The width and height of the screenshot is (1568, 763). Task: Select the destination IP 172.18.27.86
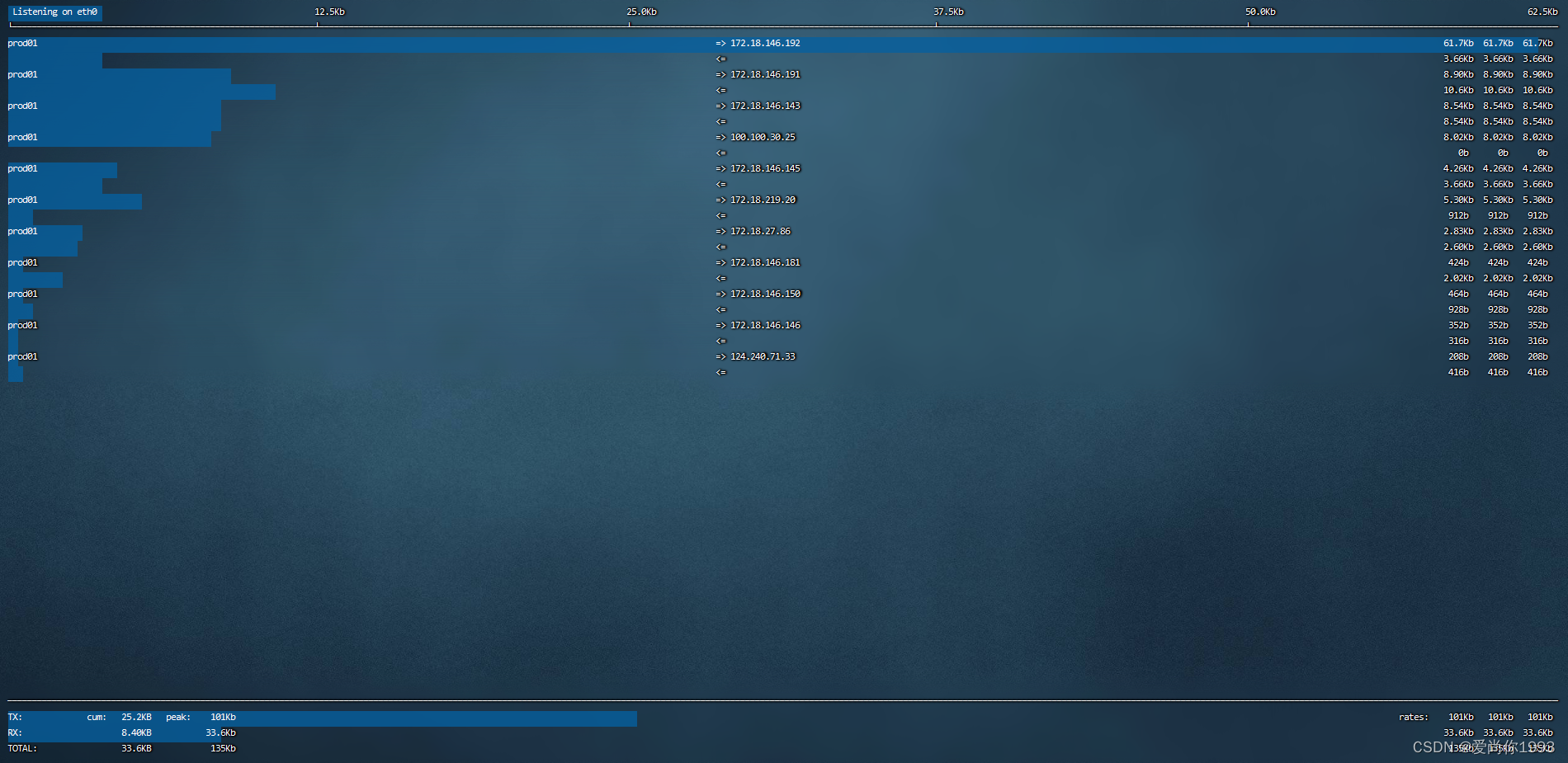[760, 231]
